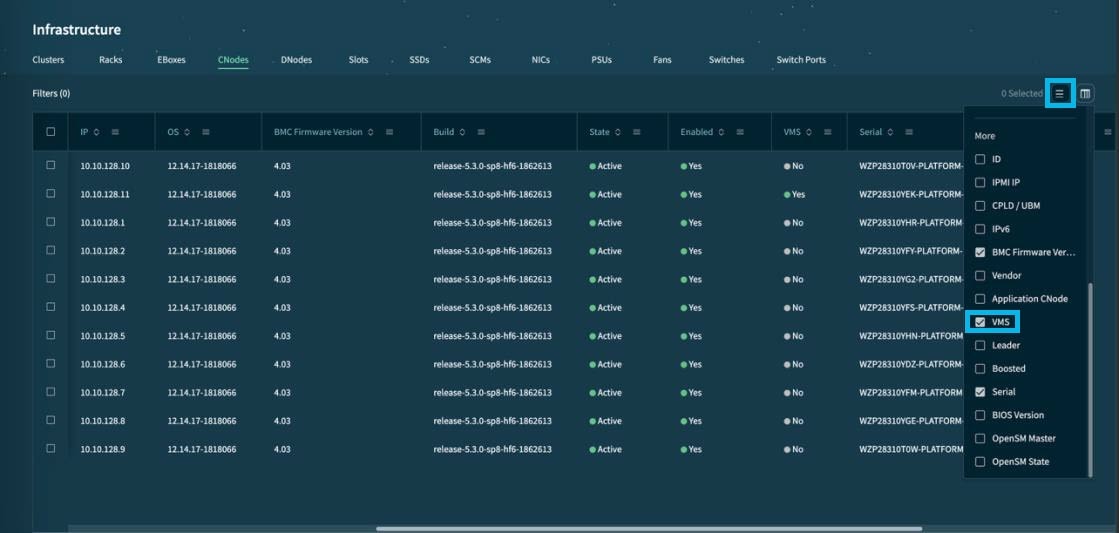
Task: Sort the table by Build
Action: (462, 132)
